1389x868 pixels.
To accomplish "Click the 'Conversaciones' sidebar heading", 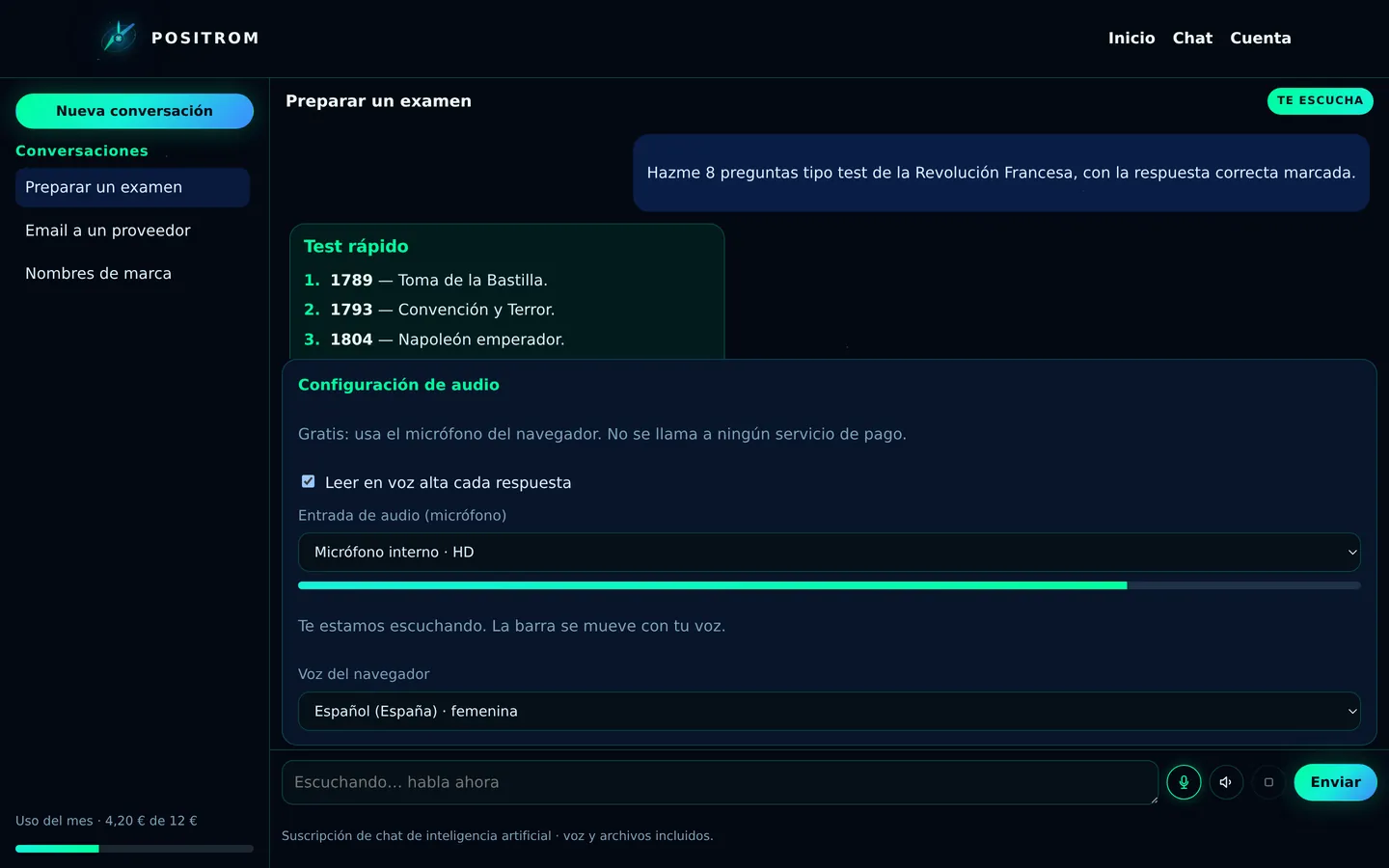I will point(82,150).
